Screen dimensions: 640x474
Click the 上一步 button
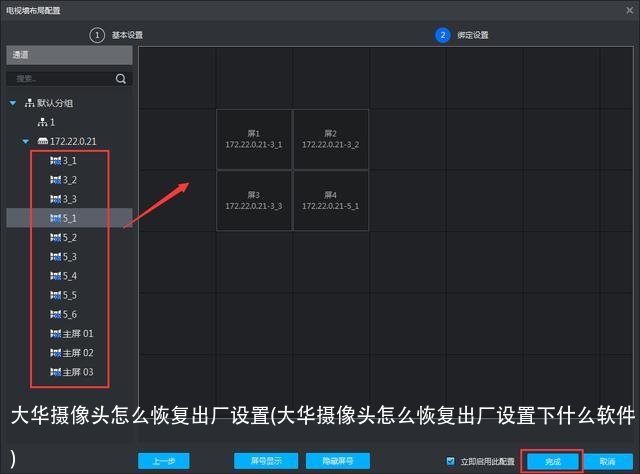pyautogui.click(x=164, y=461)
